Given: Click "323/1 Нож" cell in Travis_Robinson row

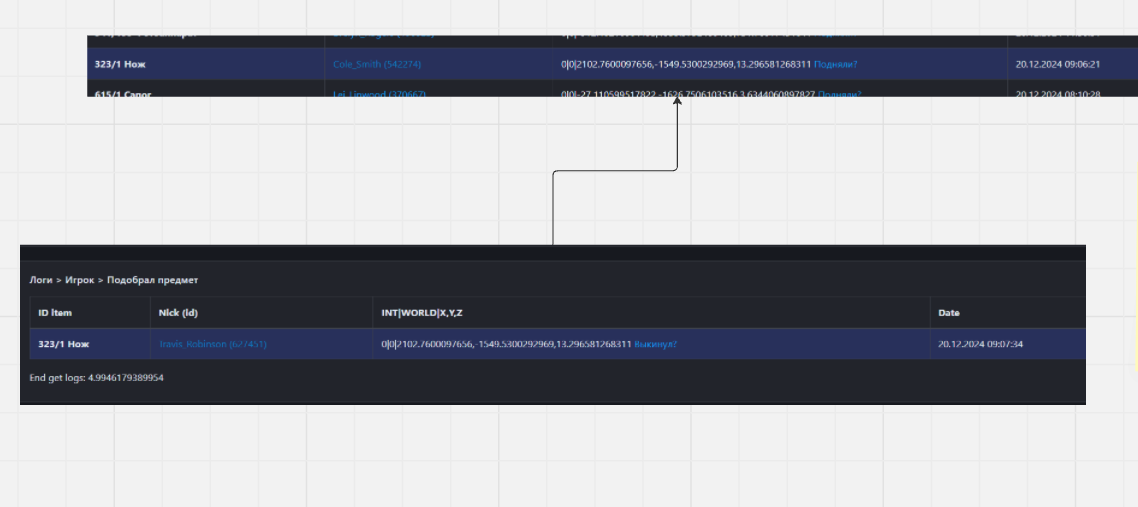Looking at the screenshot, I should point(64,344).
